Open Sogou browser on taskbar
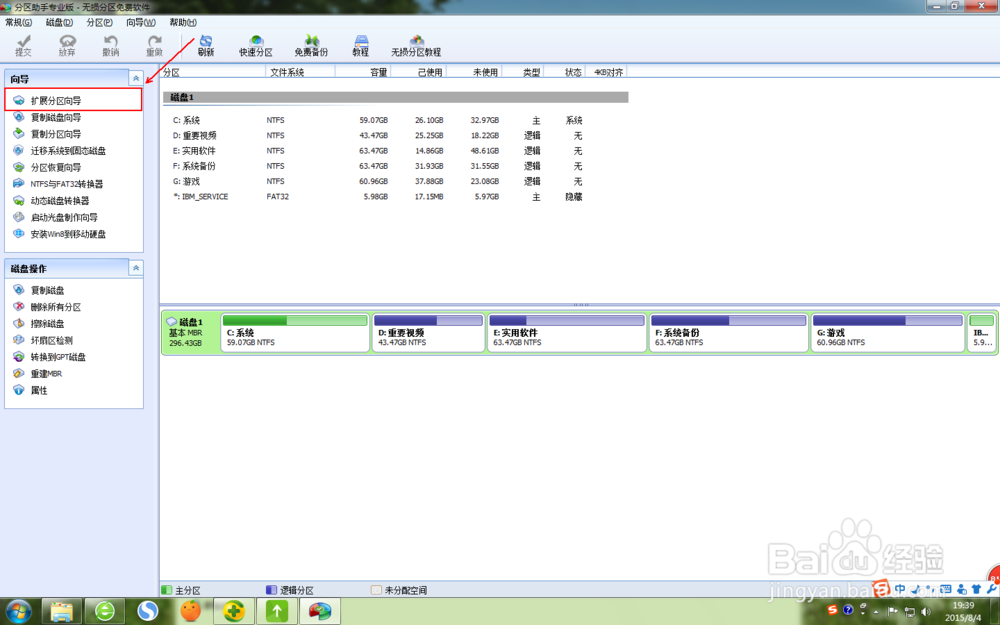The height and width of the screenshot is (625, 1000). tap(148, 611)
